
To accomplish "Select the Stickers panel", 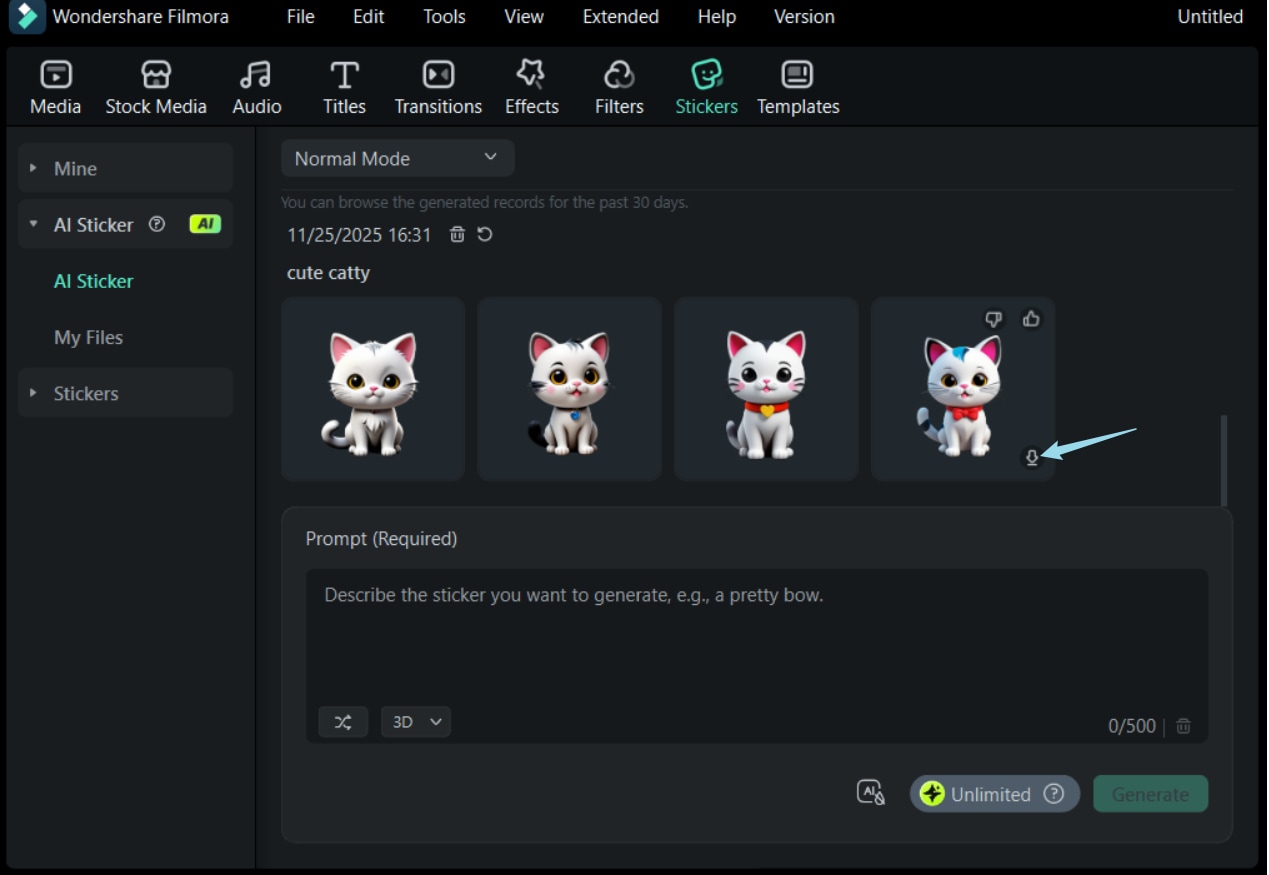I will 706,88.
